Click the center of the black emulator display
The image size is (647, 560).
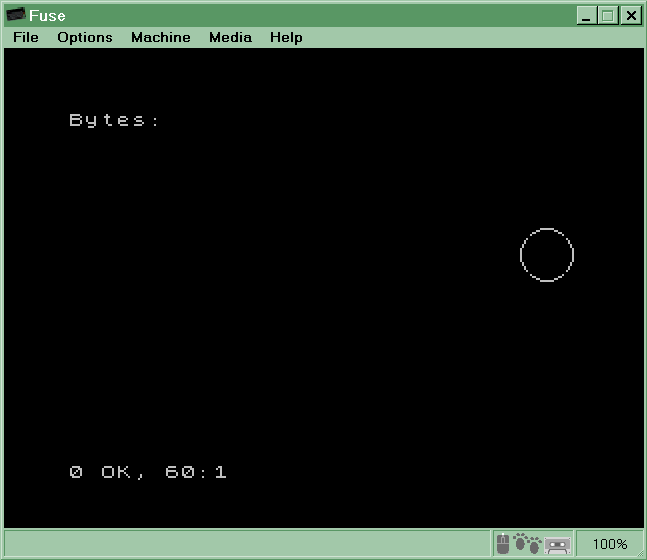click(x=323, y=288)
